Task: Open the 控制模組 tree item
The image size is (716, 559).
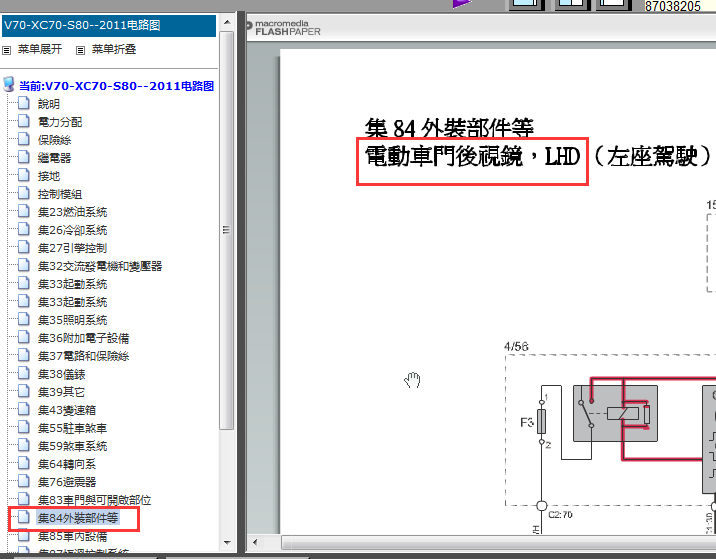Action: tap(60, 194)
